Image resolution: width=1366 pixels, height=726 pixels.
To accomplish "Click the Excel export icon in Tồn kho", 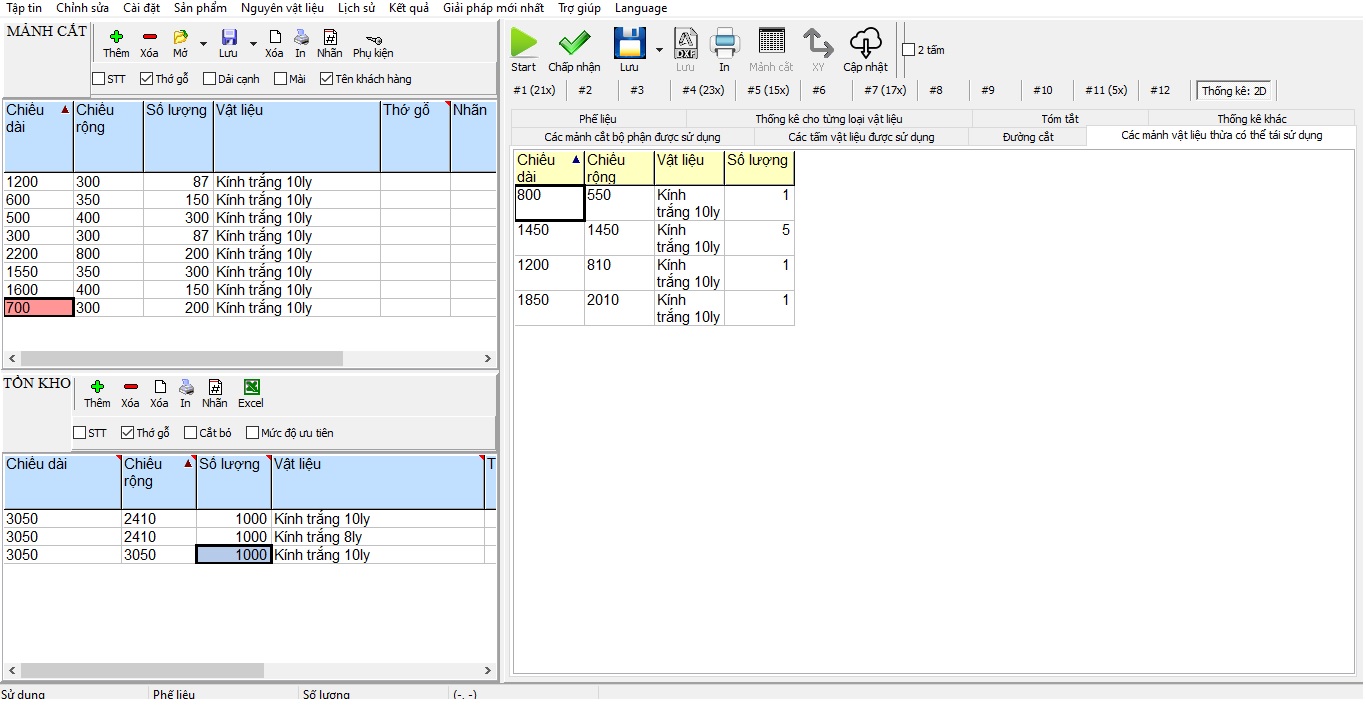I will coord(251,387).
